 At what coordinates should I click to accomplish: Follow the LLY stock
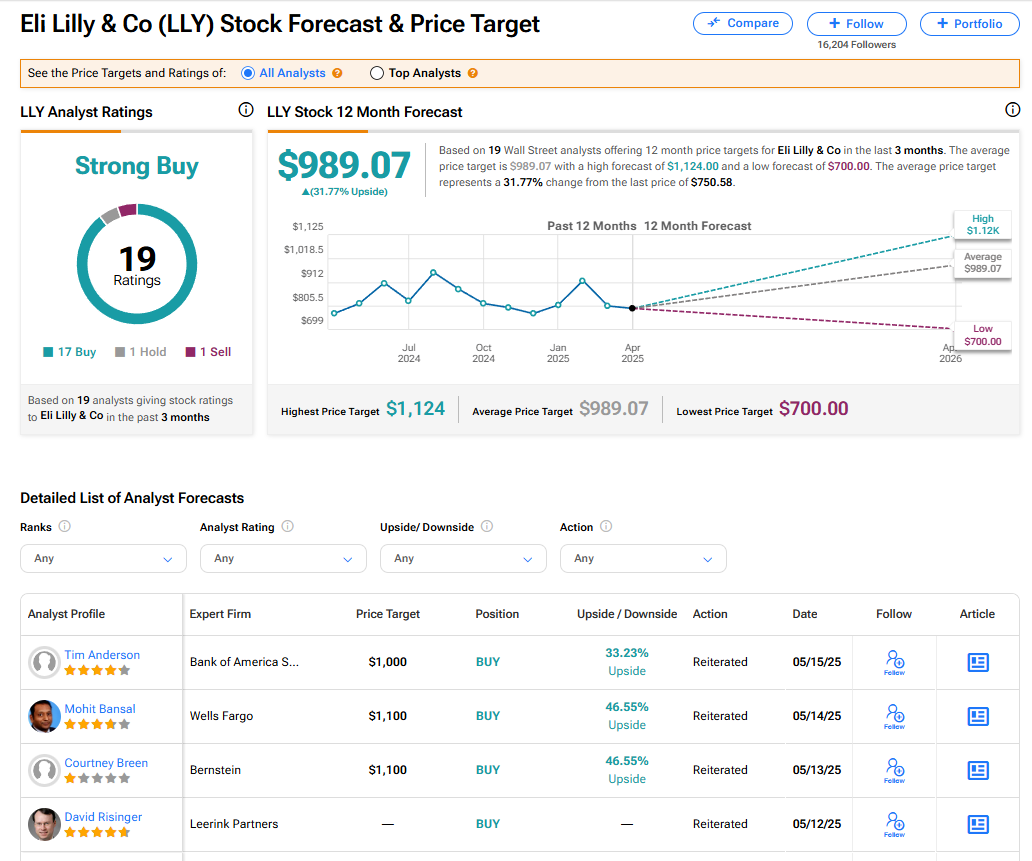(x=856, y=24)
